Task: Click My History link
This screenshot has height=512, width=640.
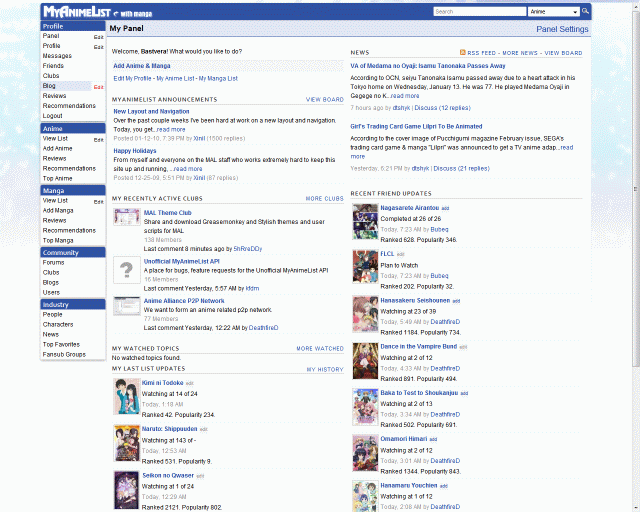Action: click(x=325, y=369)
